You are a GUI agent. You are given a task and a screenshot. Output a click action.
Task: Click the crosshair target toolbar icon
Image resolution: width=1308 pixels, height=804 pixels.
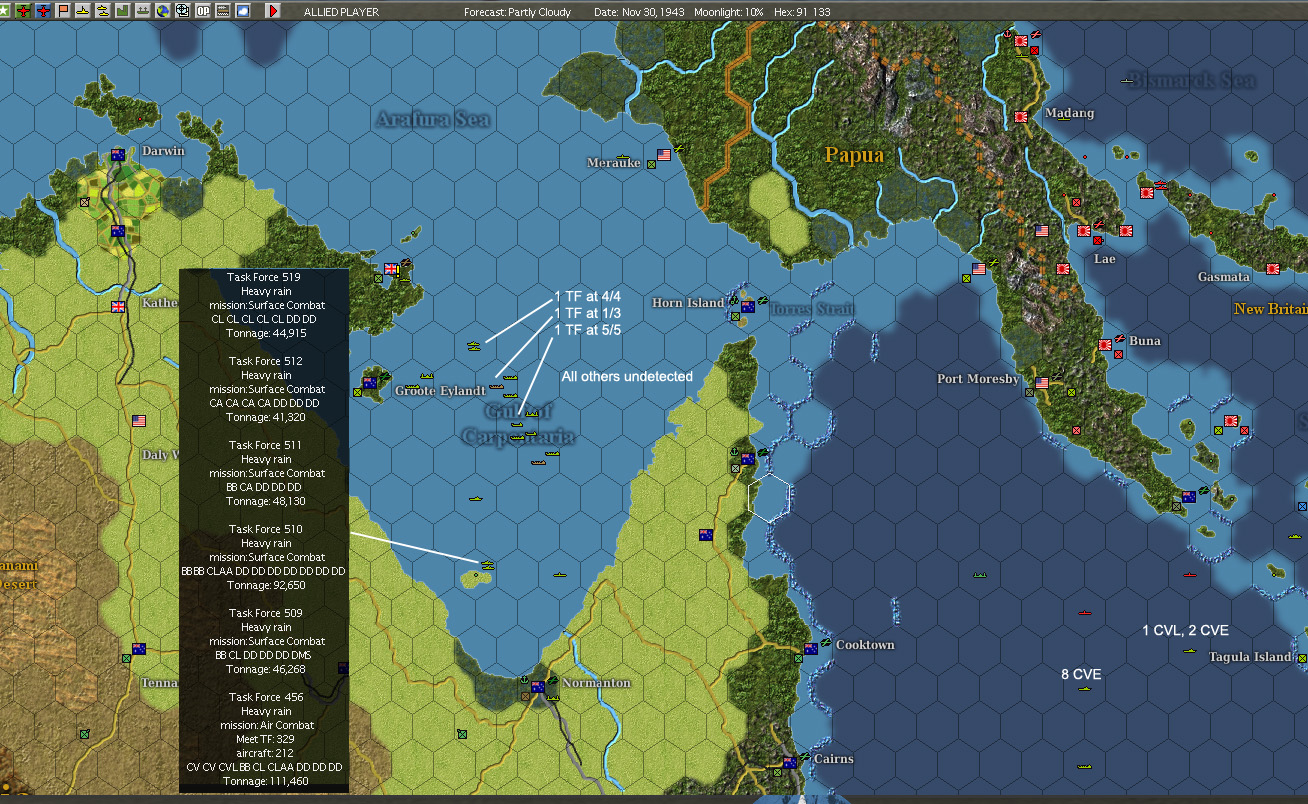182,10
